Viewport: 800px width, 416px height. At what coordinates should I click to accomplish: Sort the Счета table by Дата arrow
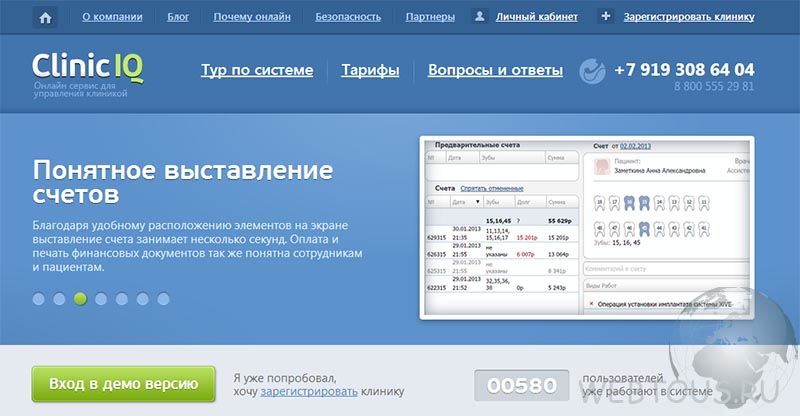478,202
